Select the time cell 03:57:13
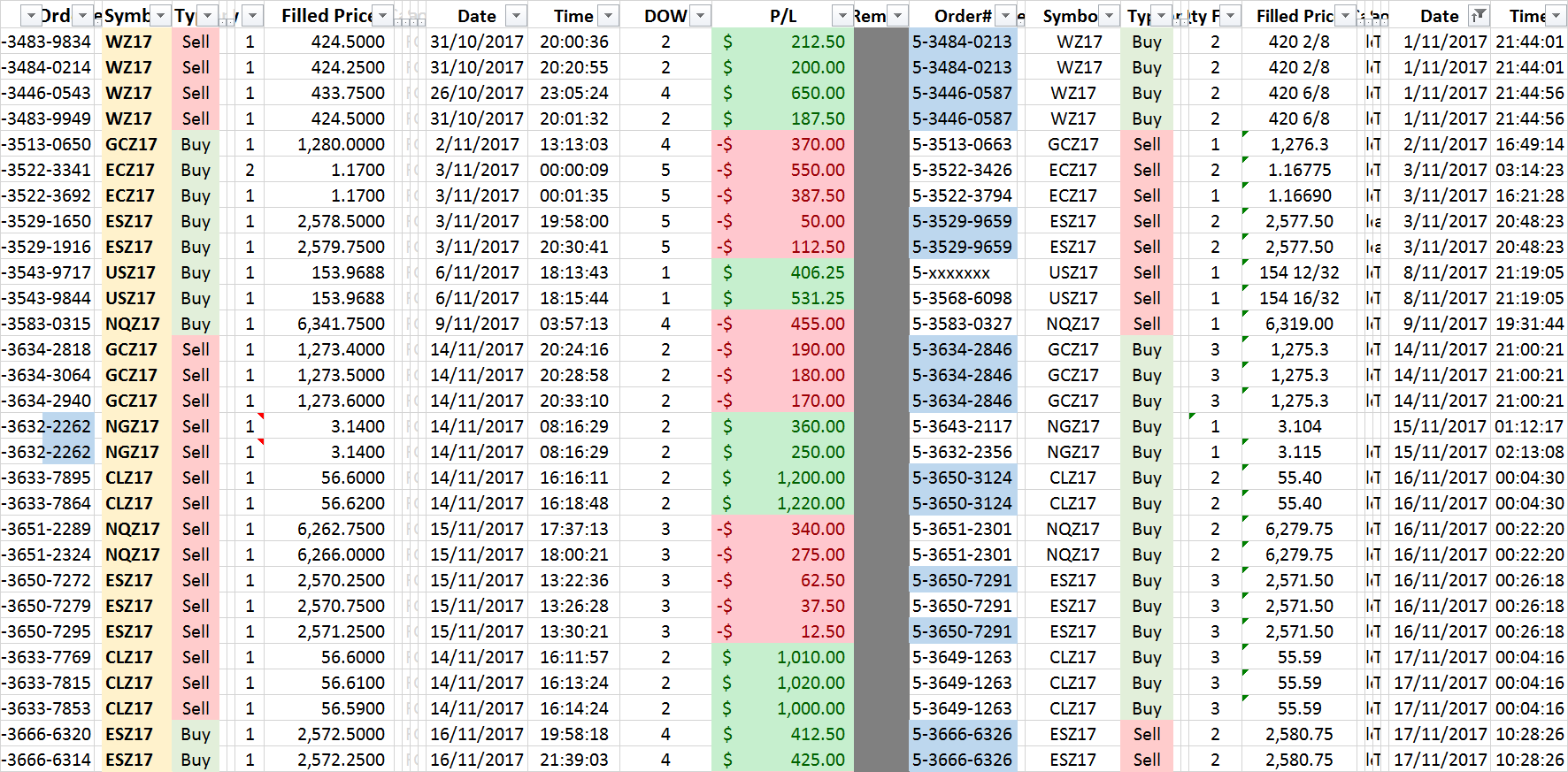This screenshot has width=1568, height=772. (574, 324)
